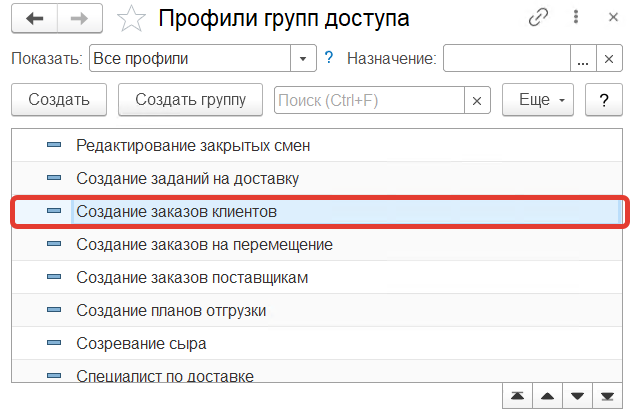637x419 pixels.
Task: Open the Еще dropdown menu
Action: pos(541,100)
